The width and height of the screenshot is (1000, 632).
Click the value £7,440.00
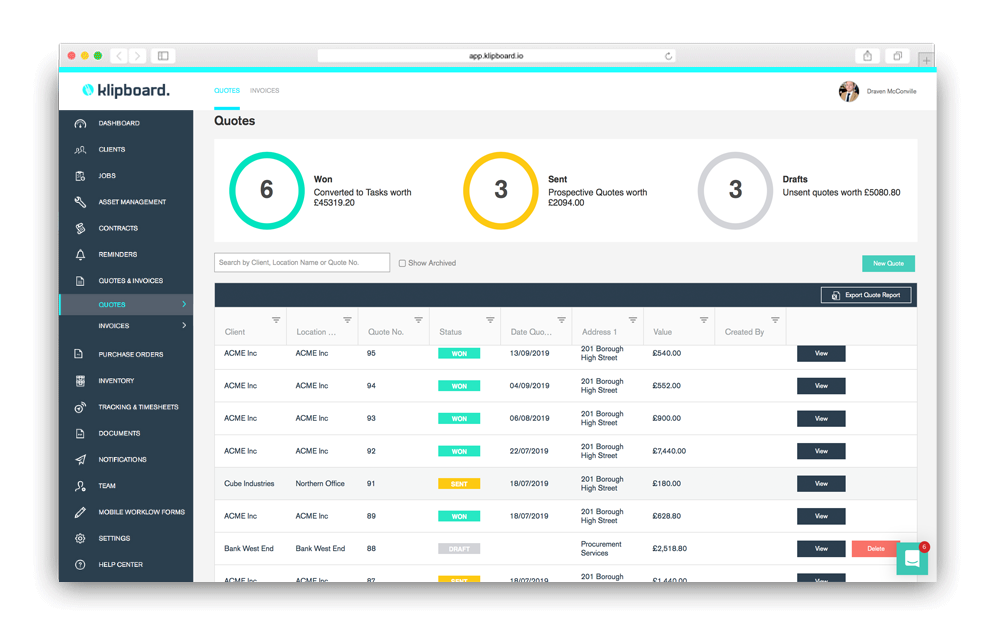tap(669, 451)
